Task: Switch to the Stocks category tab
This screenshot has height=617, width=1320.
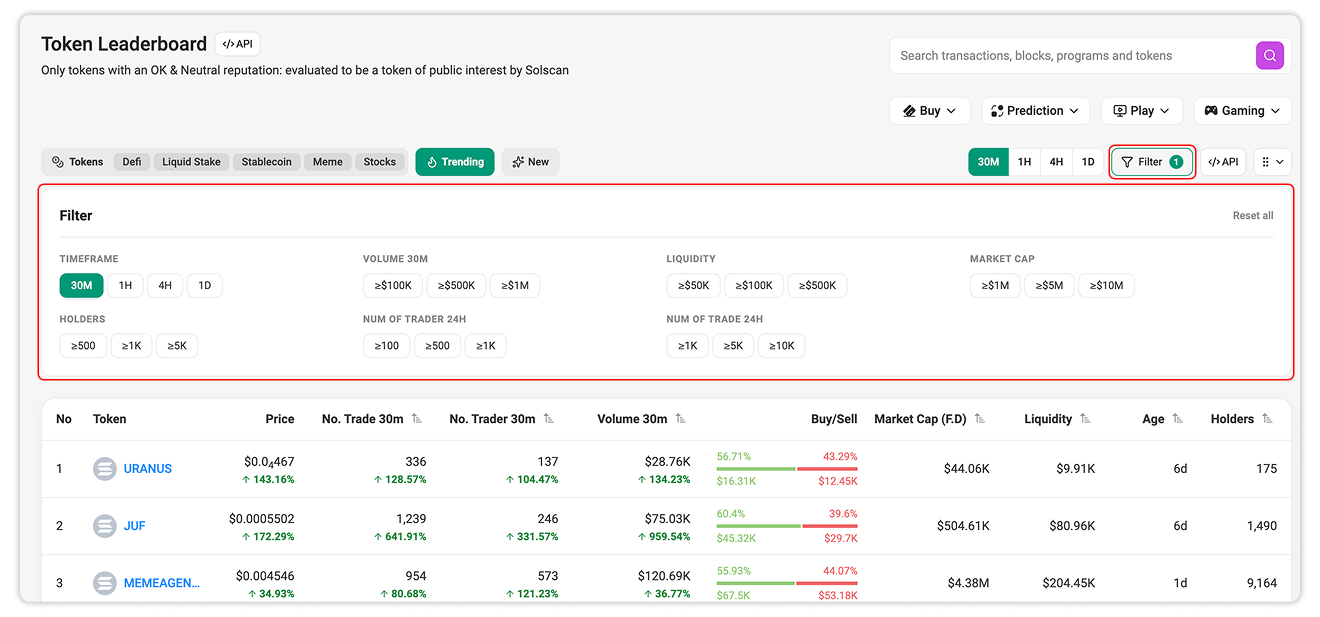Action: coord(380,162)
